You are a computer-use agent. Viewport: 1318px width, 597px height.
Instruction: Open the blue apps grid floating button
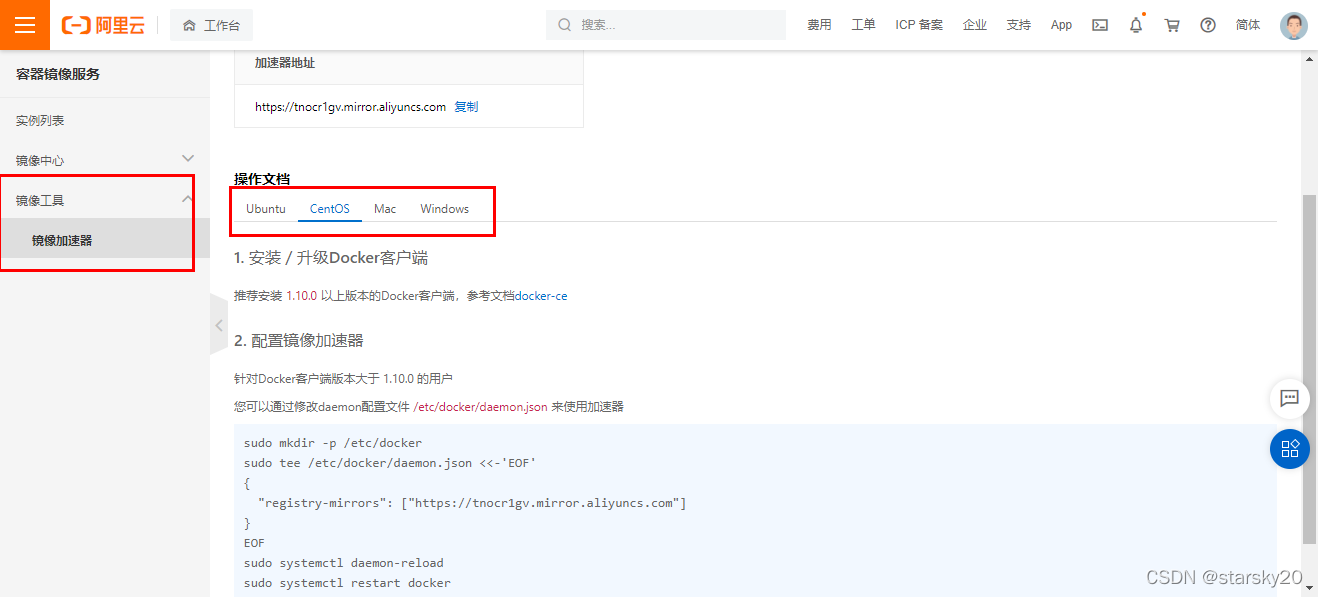(1290, 448)
